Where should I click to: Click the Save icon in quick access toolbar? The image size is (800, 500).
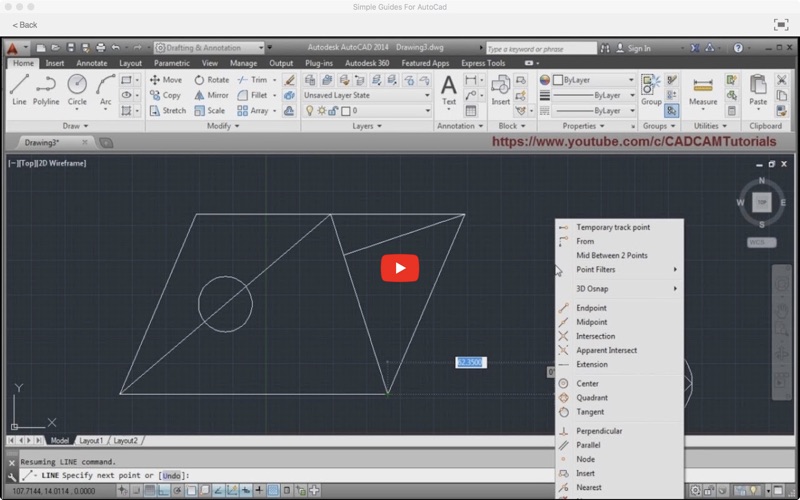70,48
